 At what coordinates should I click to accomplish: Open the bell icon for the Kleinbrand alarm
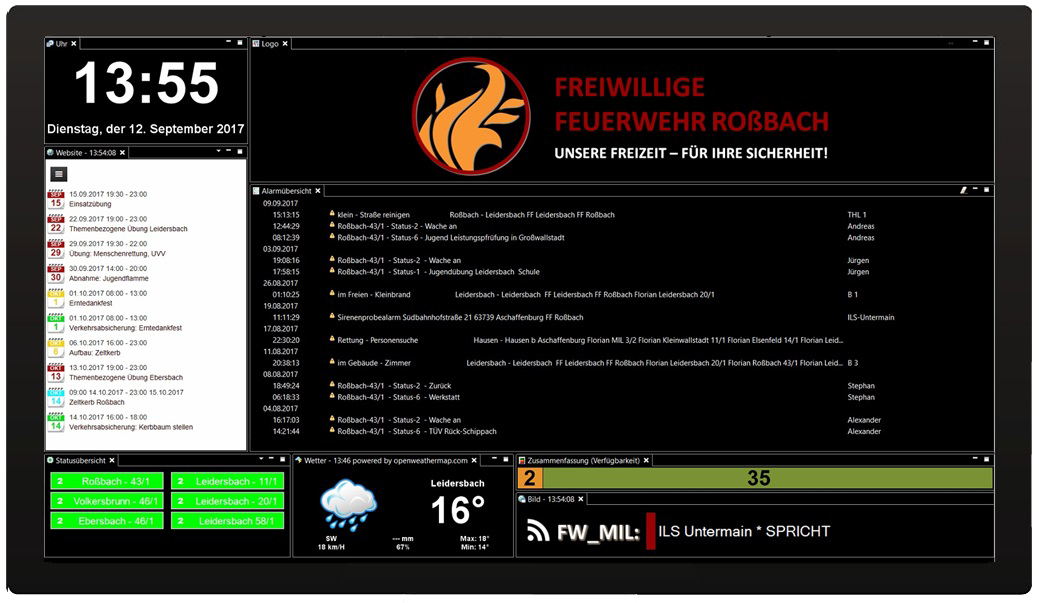tap(332, 294)
